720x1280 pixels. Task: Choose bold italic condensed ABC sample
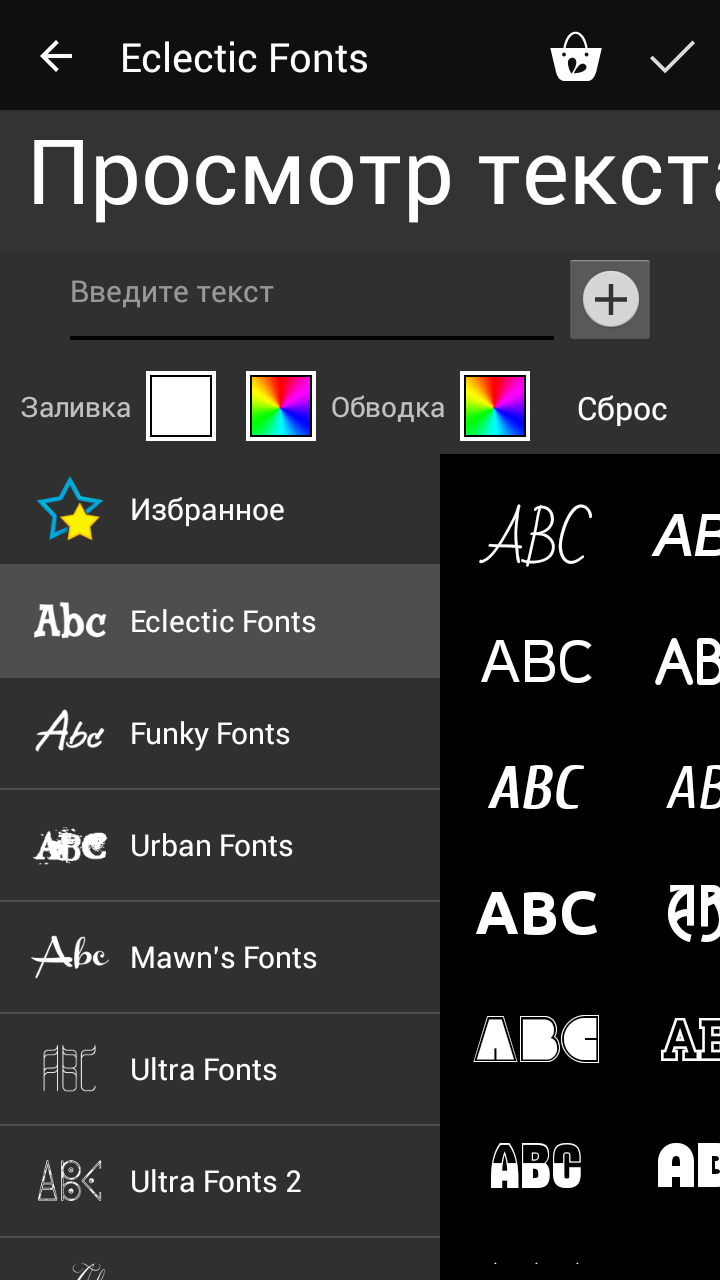536,788
